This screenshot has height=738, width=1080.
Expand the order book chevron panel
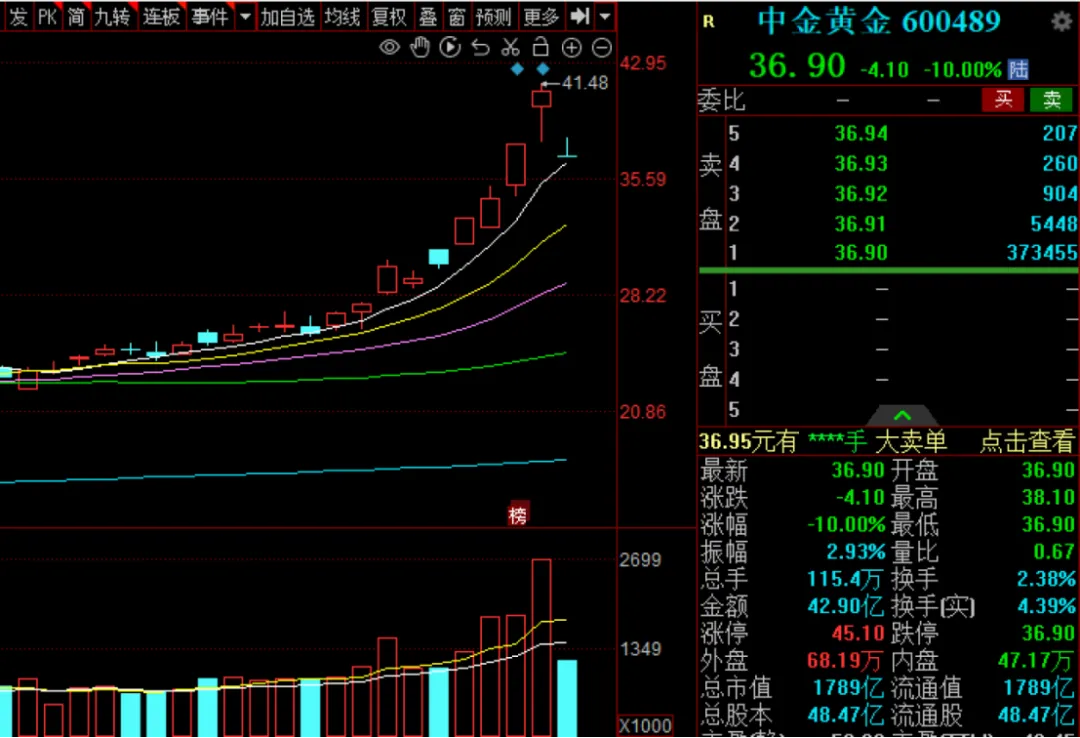point(902,415)
